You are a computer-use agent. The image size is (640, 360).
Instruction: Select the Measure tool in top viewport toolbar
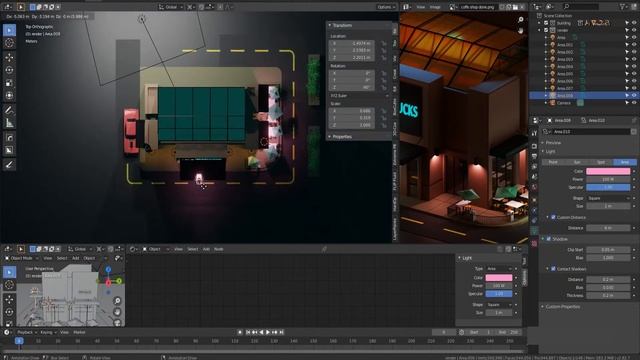(x=9, y=123)
